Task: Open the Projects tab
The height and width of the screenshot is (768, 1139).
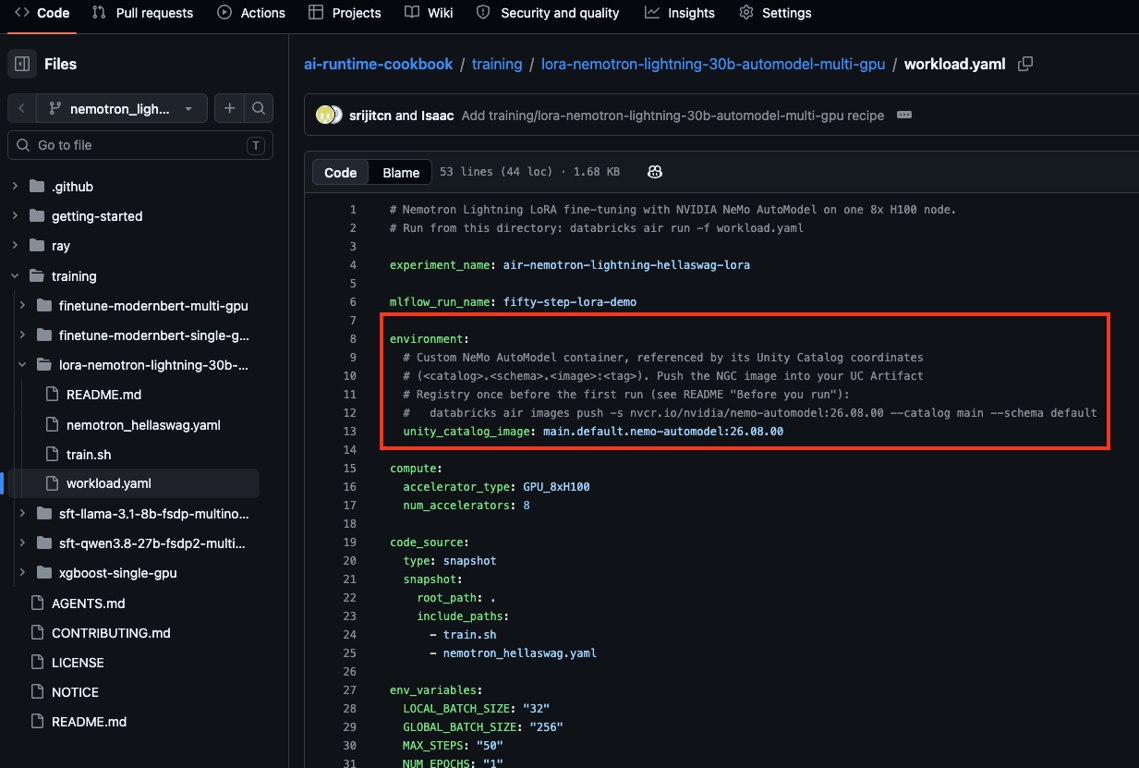Action: [x=344, y=13]
